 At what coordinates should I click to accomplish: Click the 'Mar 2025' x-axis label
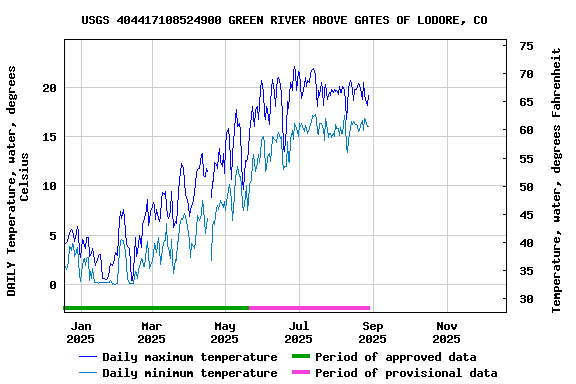click(x=151, y=332)
